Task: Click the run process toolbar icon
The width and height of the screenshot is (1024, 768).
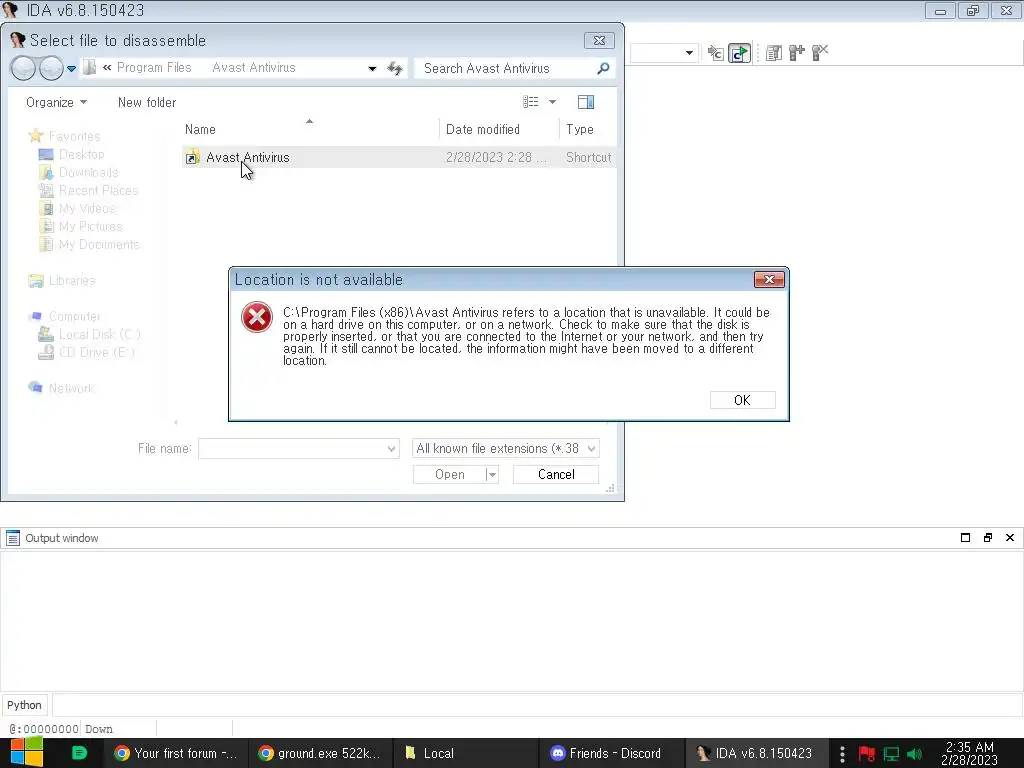Action: click(x=739, y=53)
